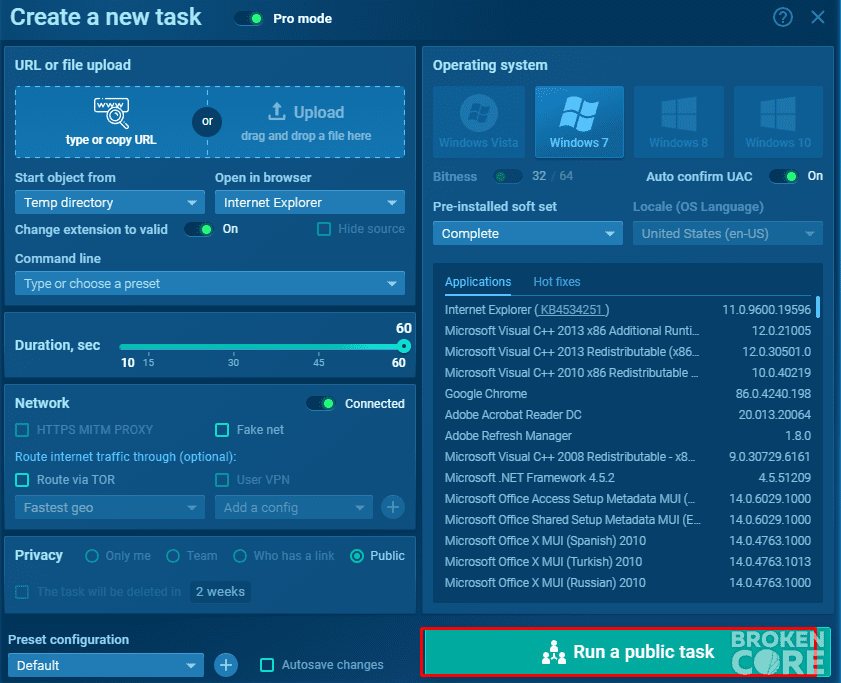Toggle Auto confirm UAC switch
This screenshot has width=841, height=683.
pyautogui.click(x=783, y=177)
